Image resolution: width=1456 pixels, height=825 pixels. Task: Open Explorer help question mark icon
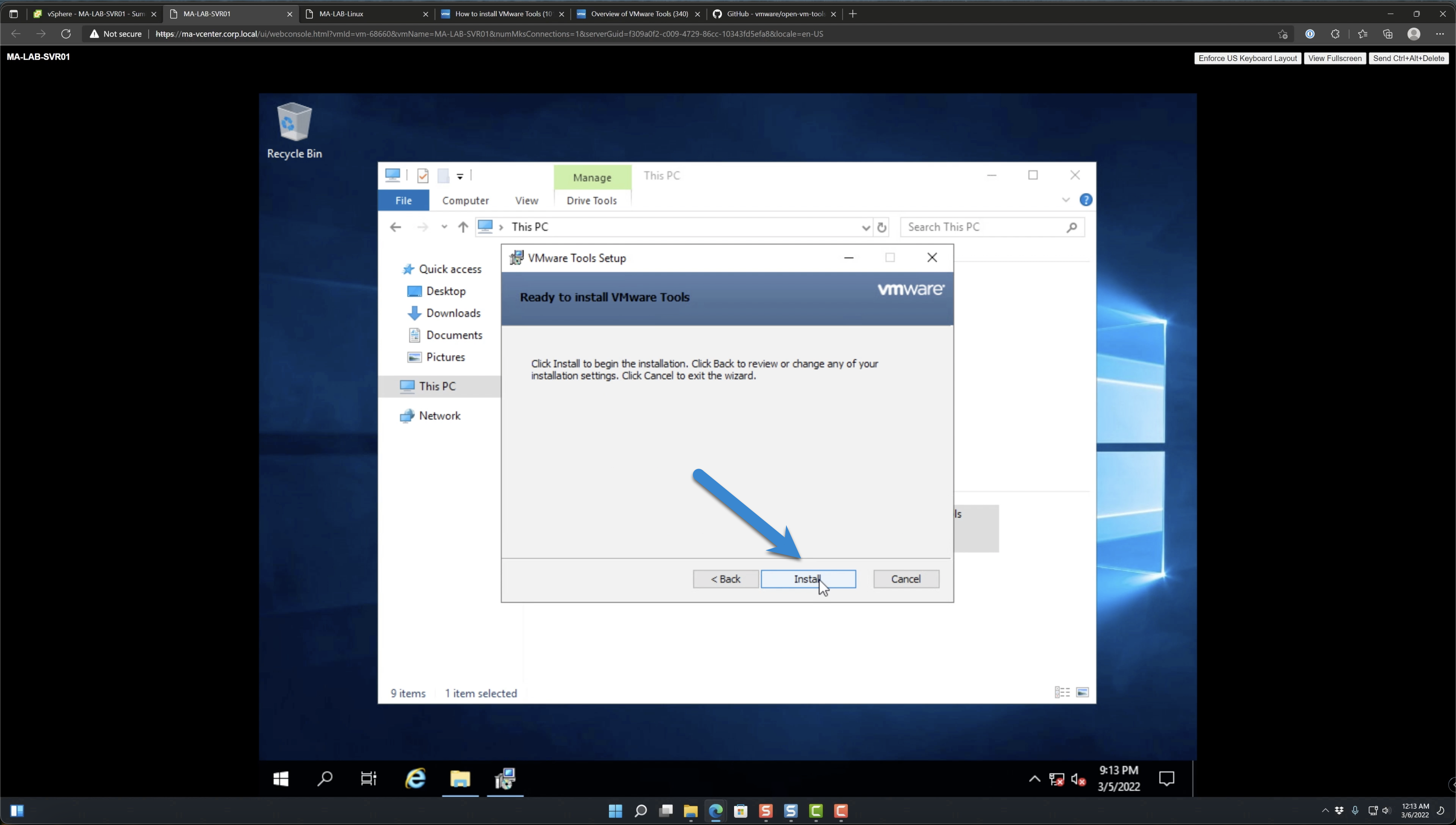[1085, 200]
